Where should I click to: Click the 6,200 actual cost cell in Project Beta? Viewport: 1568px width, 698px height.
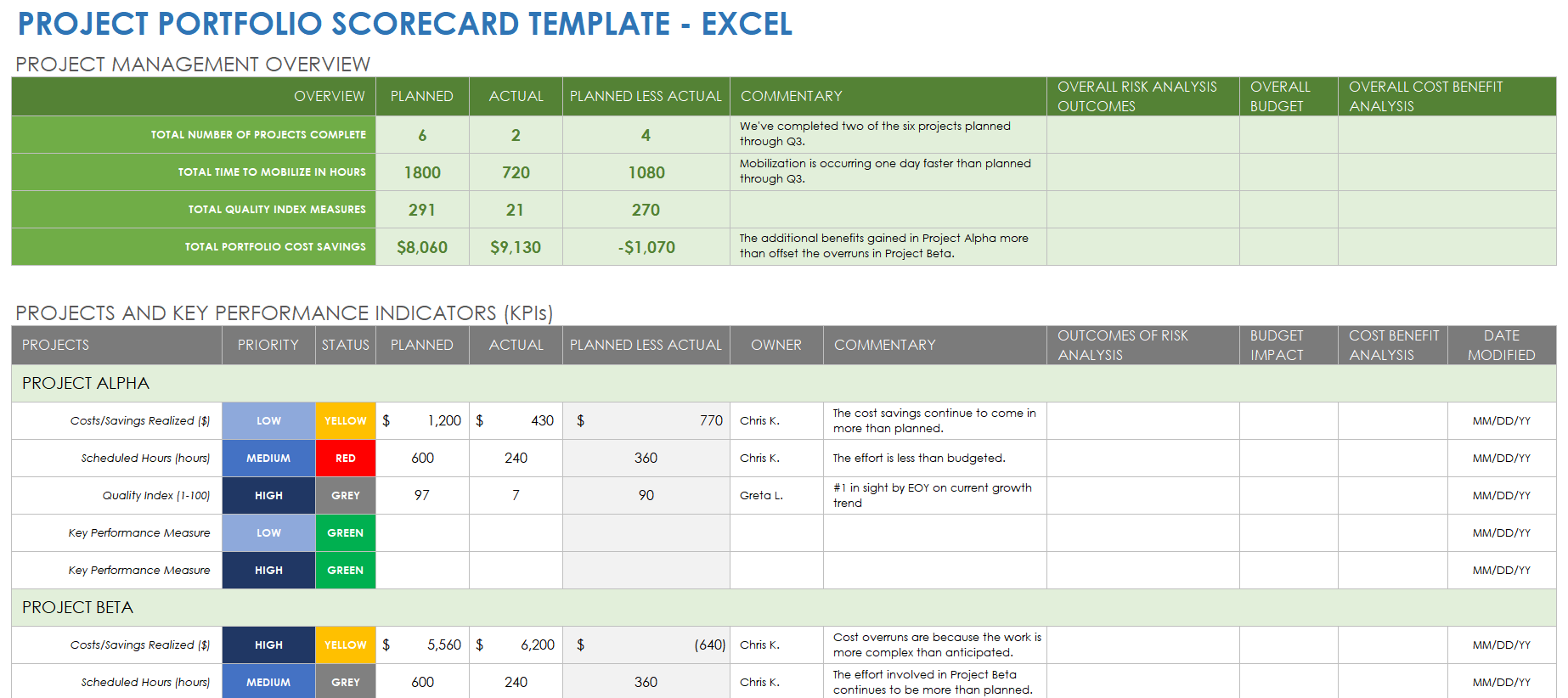pos(516,645)
